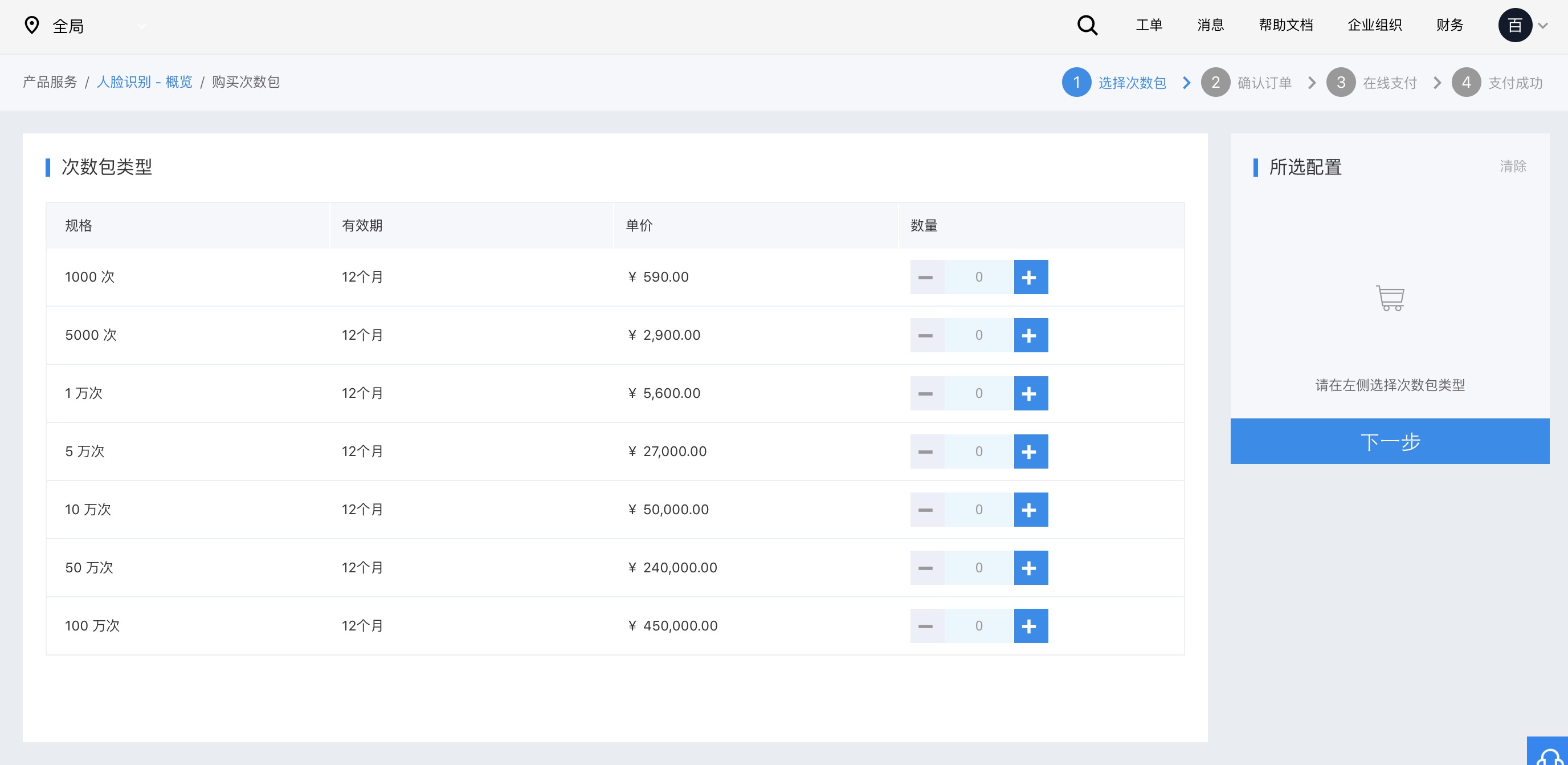Click the 百 user avatar
Screen dimensions: 1568x765
point(1514,26)
